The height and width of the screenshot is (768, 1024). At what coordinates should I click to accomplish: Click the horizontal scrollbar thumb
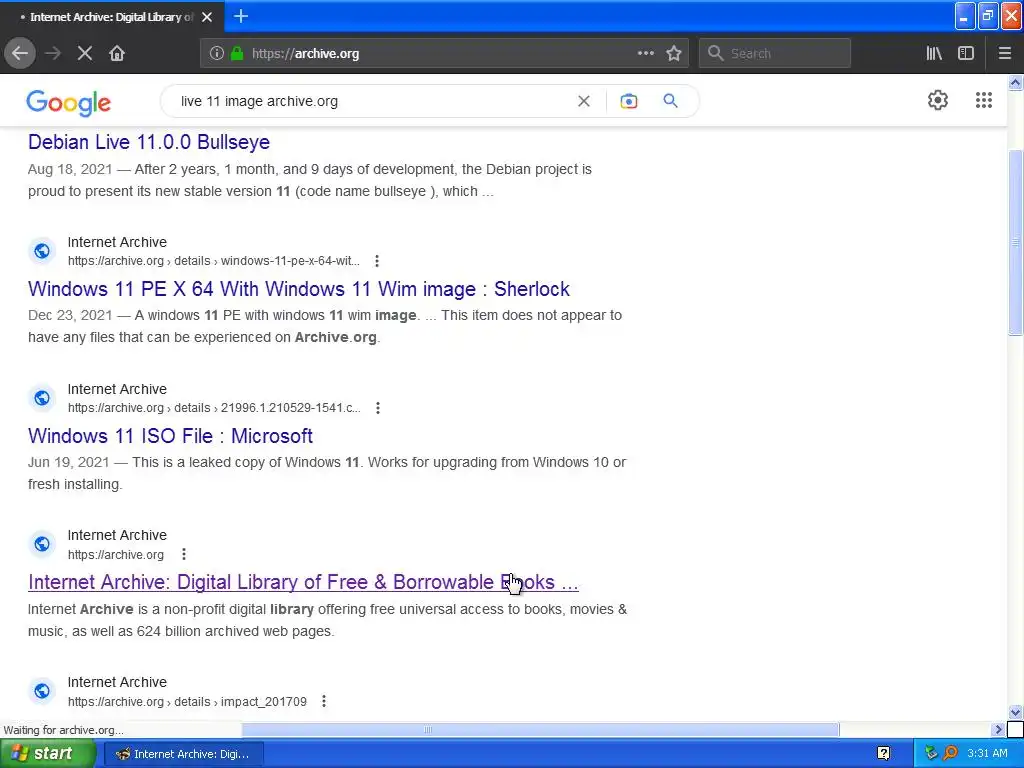click(x=540, y=729)
